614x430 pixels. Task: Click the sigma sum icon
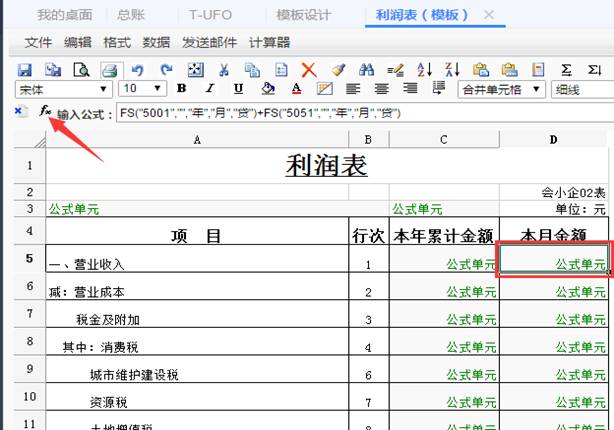pyautogui.click(x=567, y=70)
